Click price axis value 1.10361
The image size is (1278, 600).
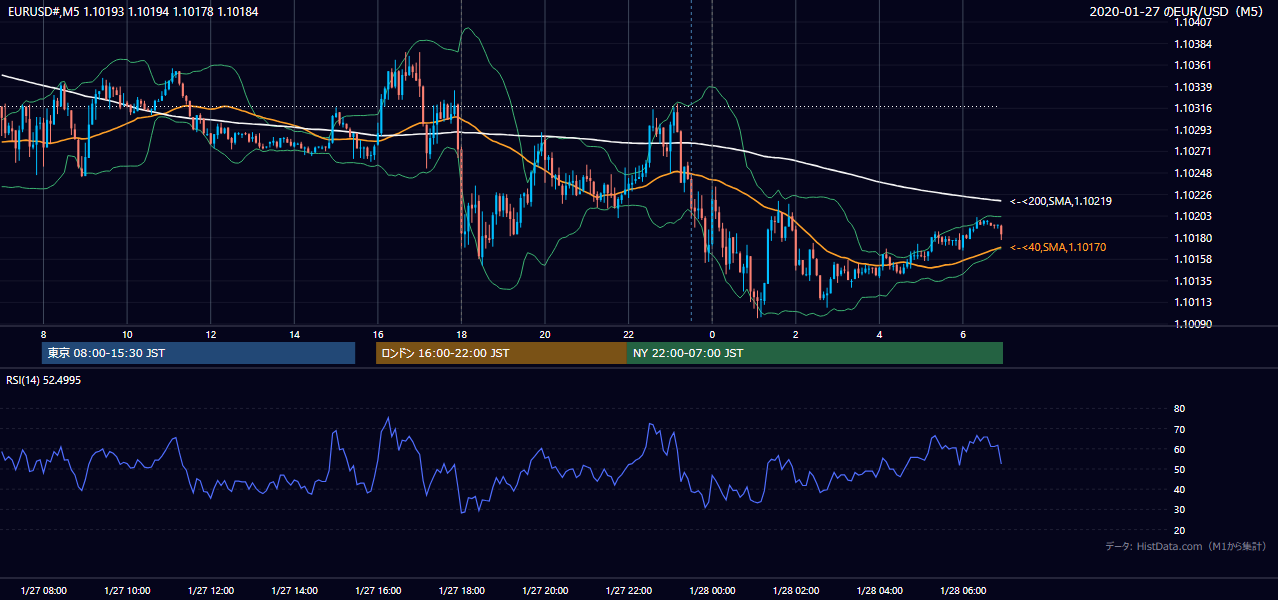click(x=1193, y=65)
